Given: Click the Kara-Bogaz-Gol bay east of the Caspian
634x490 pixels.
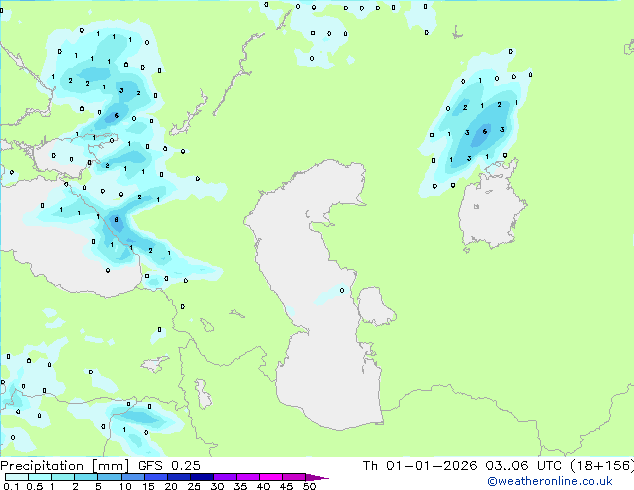Looking at the screenshot, I should click(x=375, y=306).
